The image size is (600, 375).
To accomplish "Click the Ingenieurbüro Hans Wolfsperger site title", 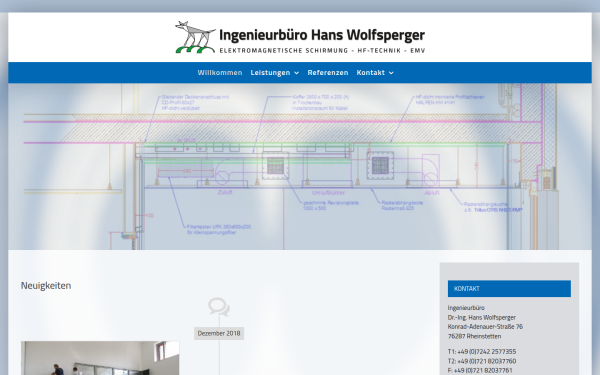I will (322, 35).
